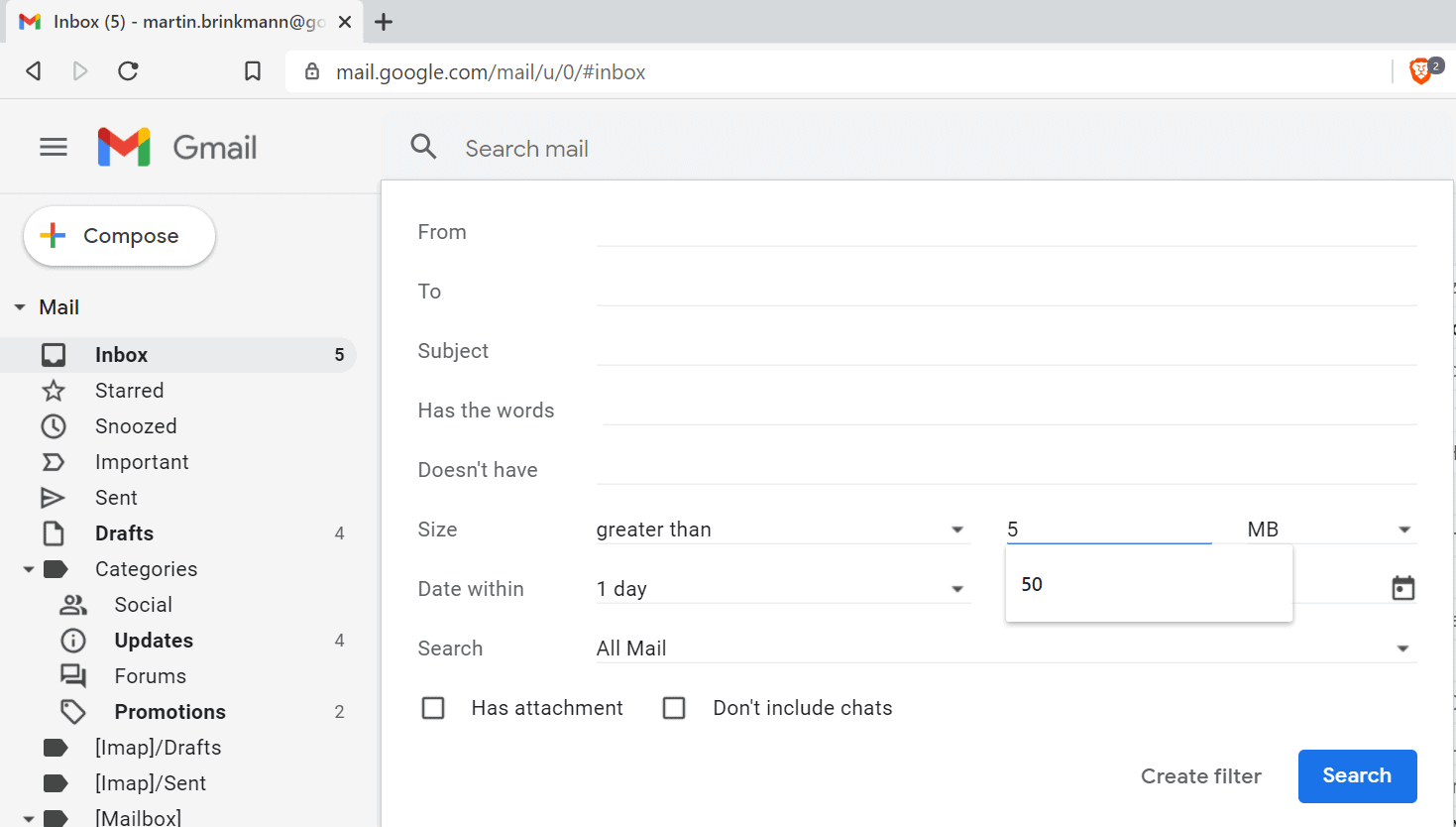Click the To input field
Screen dimensions: 1456x827
(1006, 291)
